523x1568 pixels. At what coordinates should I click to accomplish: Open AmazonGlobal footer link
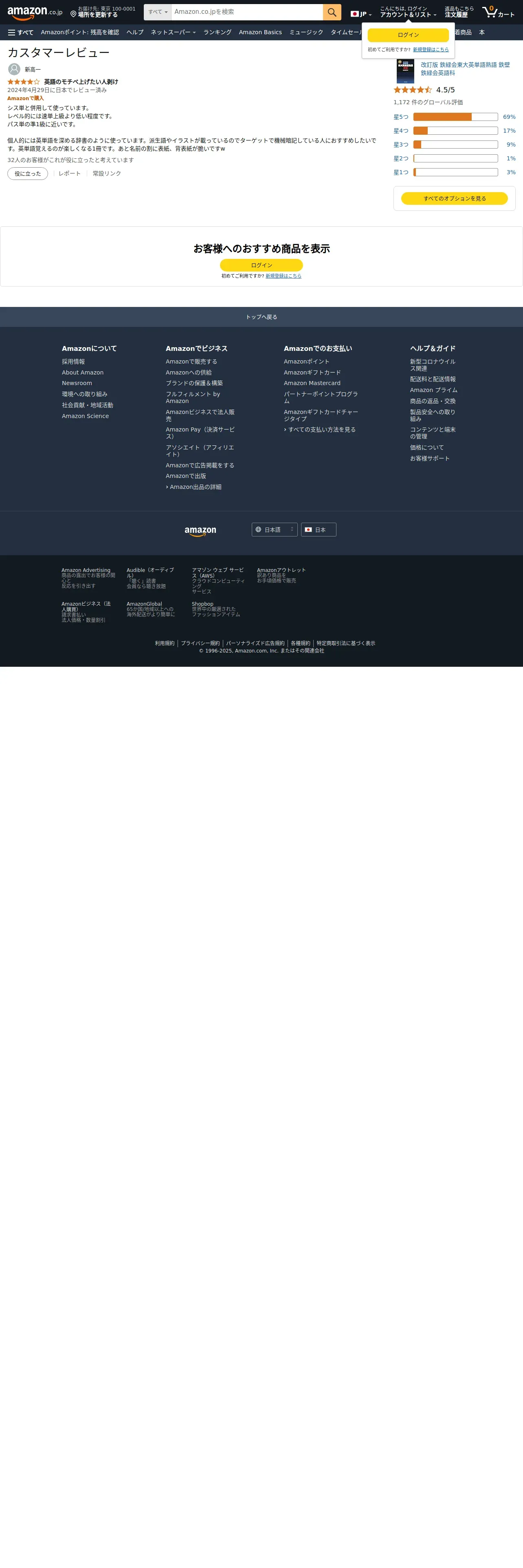[x=144, y=604]
